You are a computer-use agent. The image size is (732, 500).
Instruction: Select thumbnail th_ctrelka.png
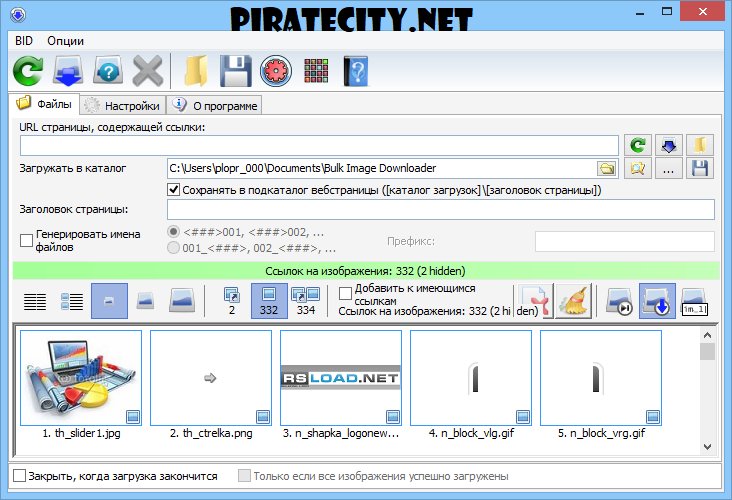tap(211, 378)
